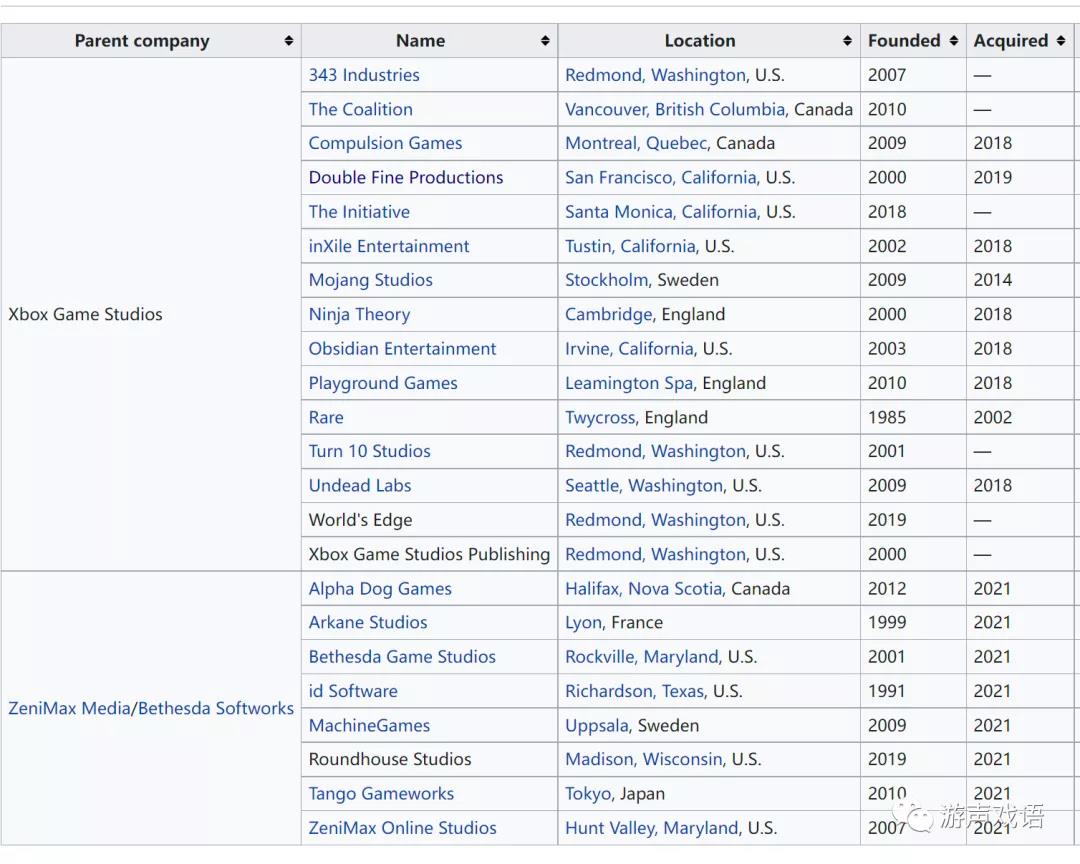Open the Ninja Theory link

tap(359, 315)
